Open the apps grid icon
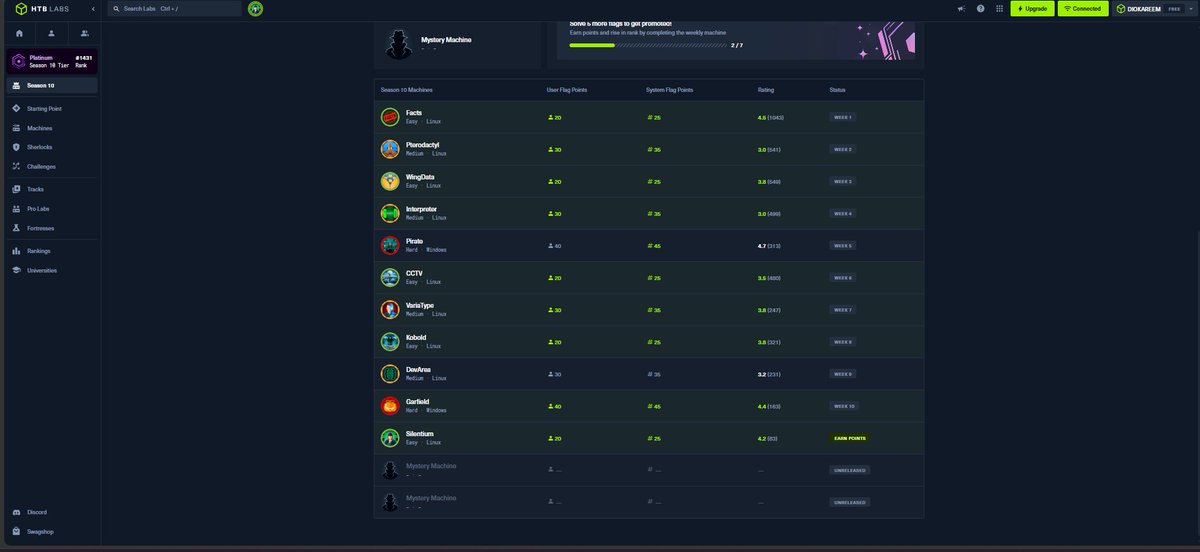The height and width of the screenshot is (552, 1200). (999, 8)
